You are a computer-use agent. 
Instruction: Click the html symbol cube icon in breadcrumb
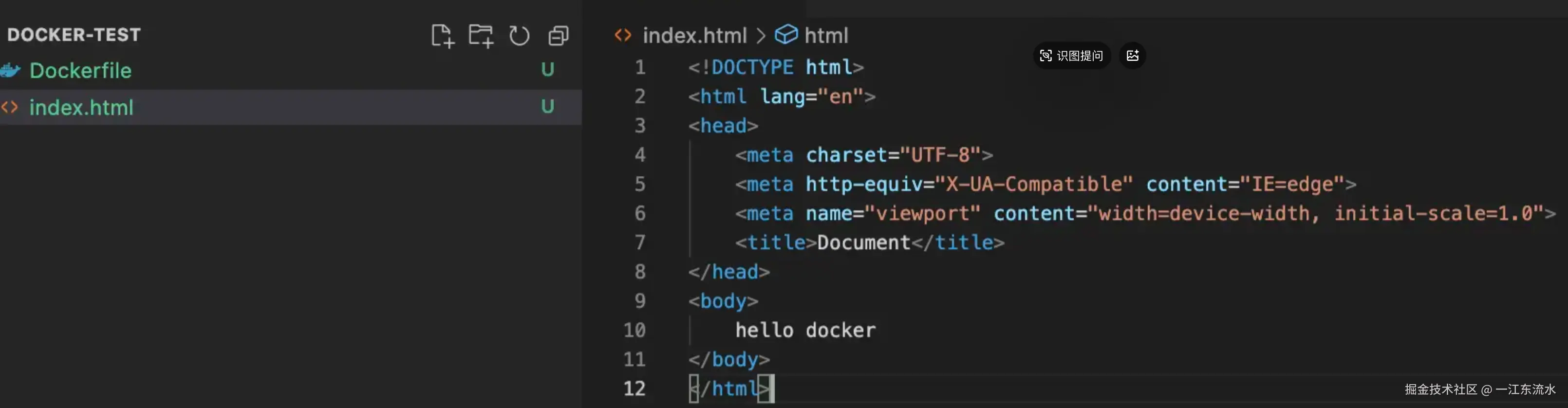786,35
